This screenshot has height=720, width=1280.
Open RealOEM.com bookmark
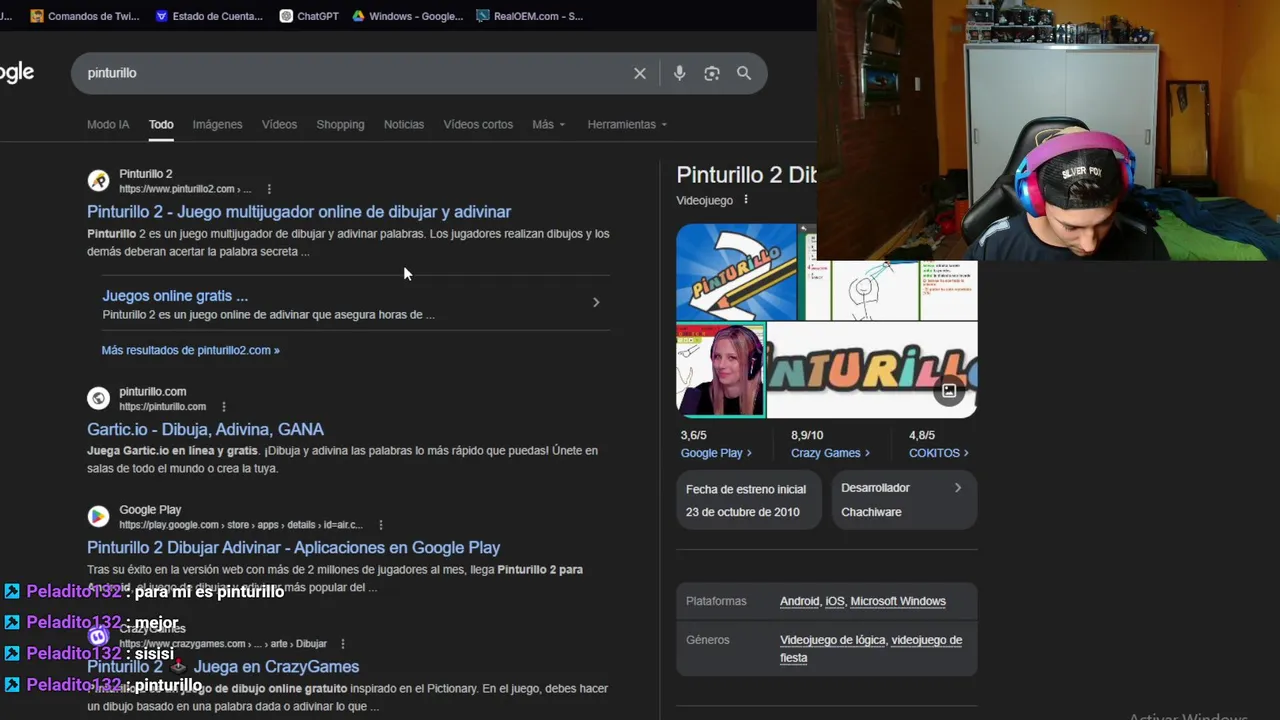pyautogui.click(x=530, y=16)
